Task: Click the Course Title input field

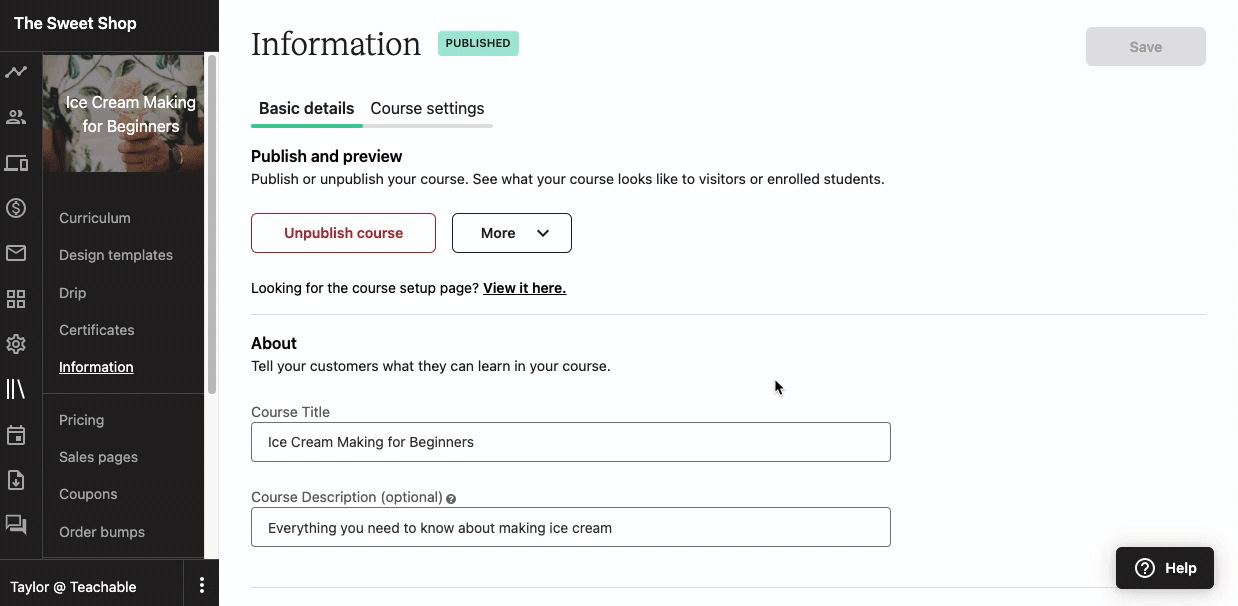Action: (x=571, y=442)
